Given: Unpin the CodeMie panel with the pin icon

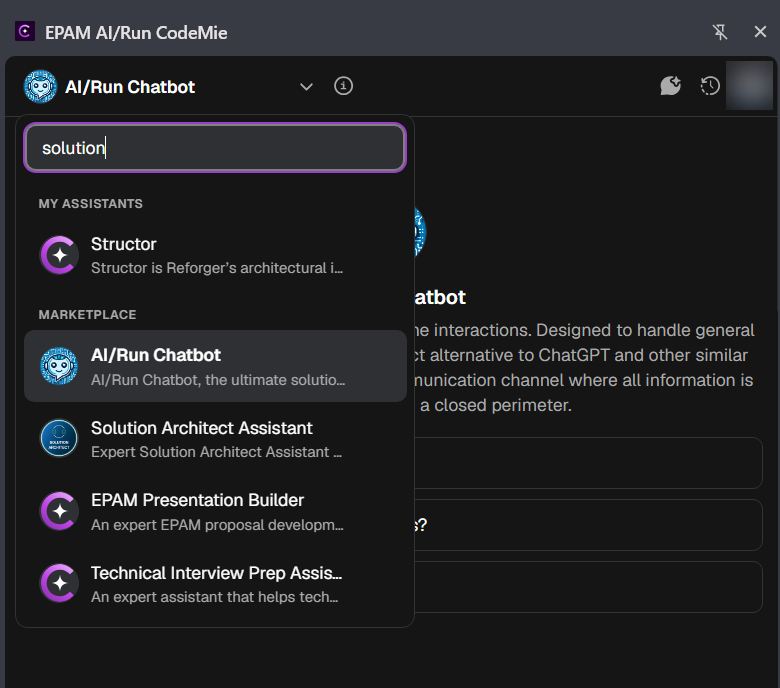Looking at the screenshot, I should [720, 32].
